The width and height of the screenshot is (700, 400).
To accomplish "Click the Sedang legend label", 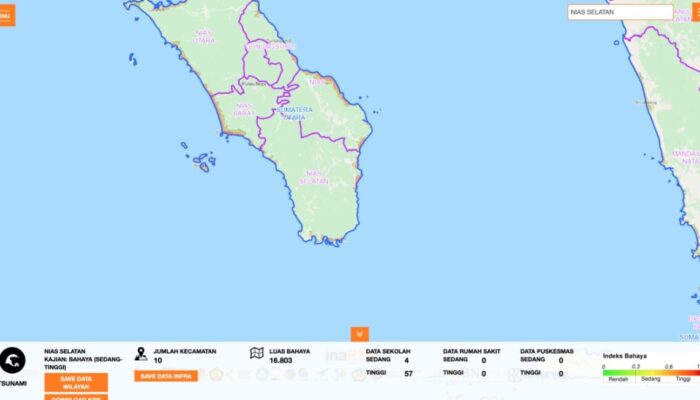I will [x=650, y=379].
